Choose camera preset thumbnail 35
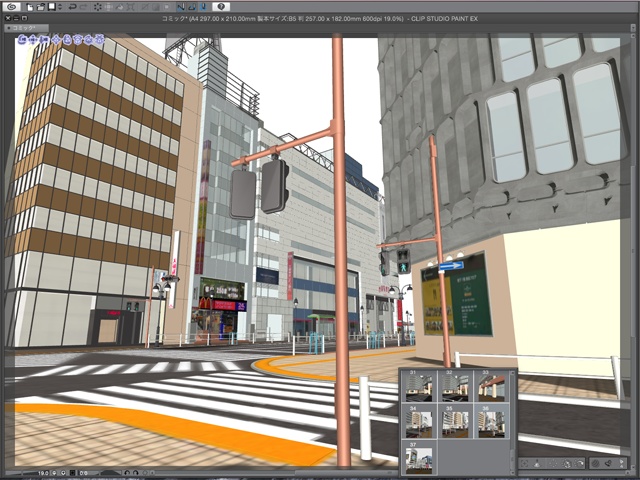The width and height of the screenshot is (640, 480). pyautogui.click(x=455, y=422)
